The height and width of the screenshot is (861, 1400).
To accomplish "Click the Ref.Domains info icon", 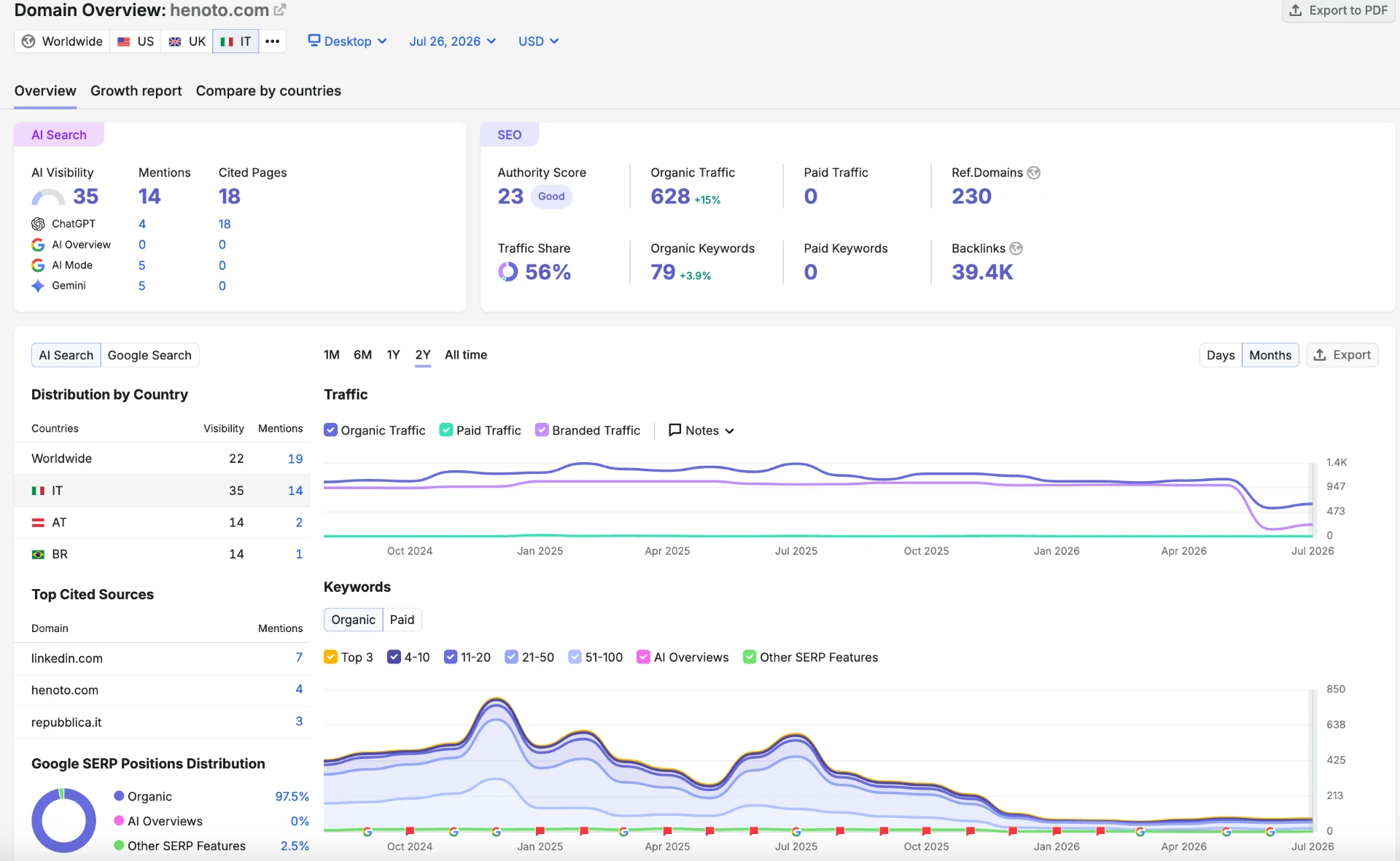I will (x=1034, y=173).
